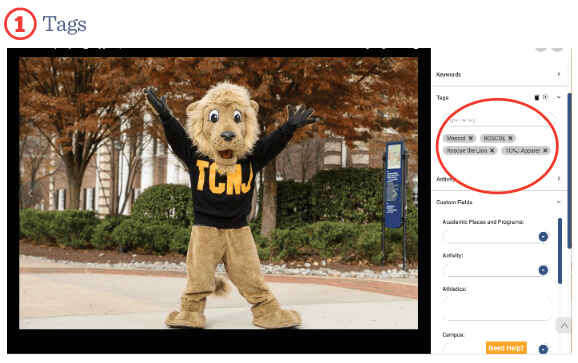Click the Tags section label
Image resolution: width=578 pixels, height=363 pixels.
point(442,98)
